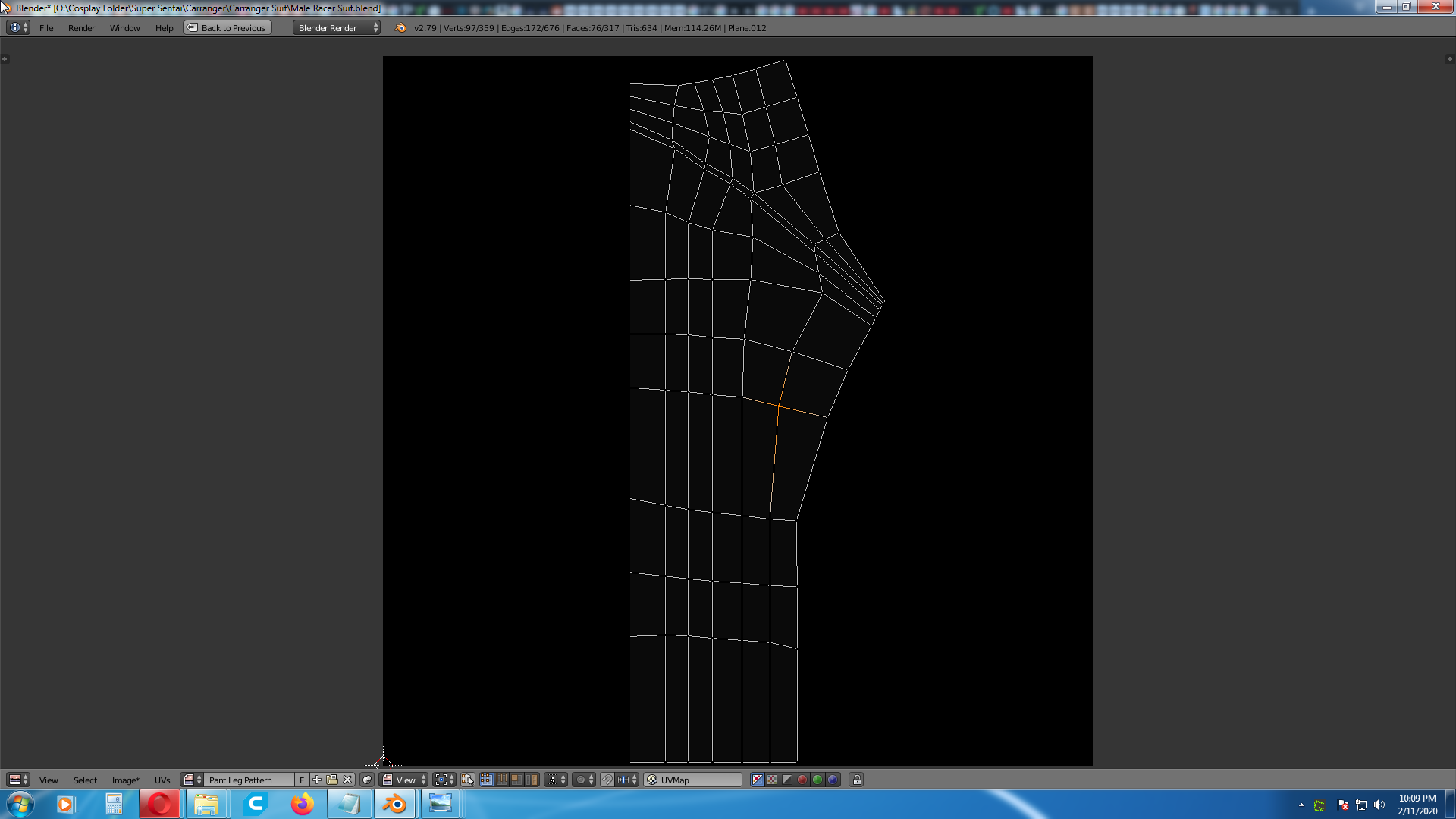
Task: Open the Blender Render engine dropdown
Action: [337, 28]
